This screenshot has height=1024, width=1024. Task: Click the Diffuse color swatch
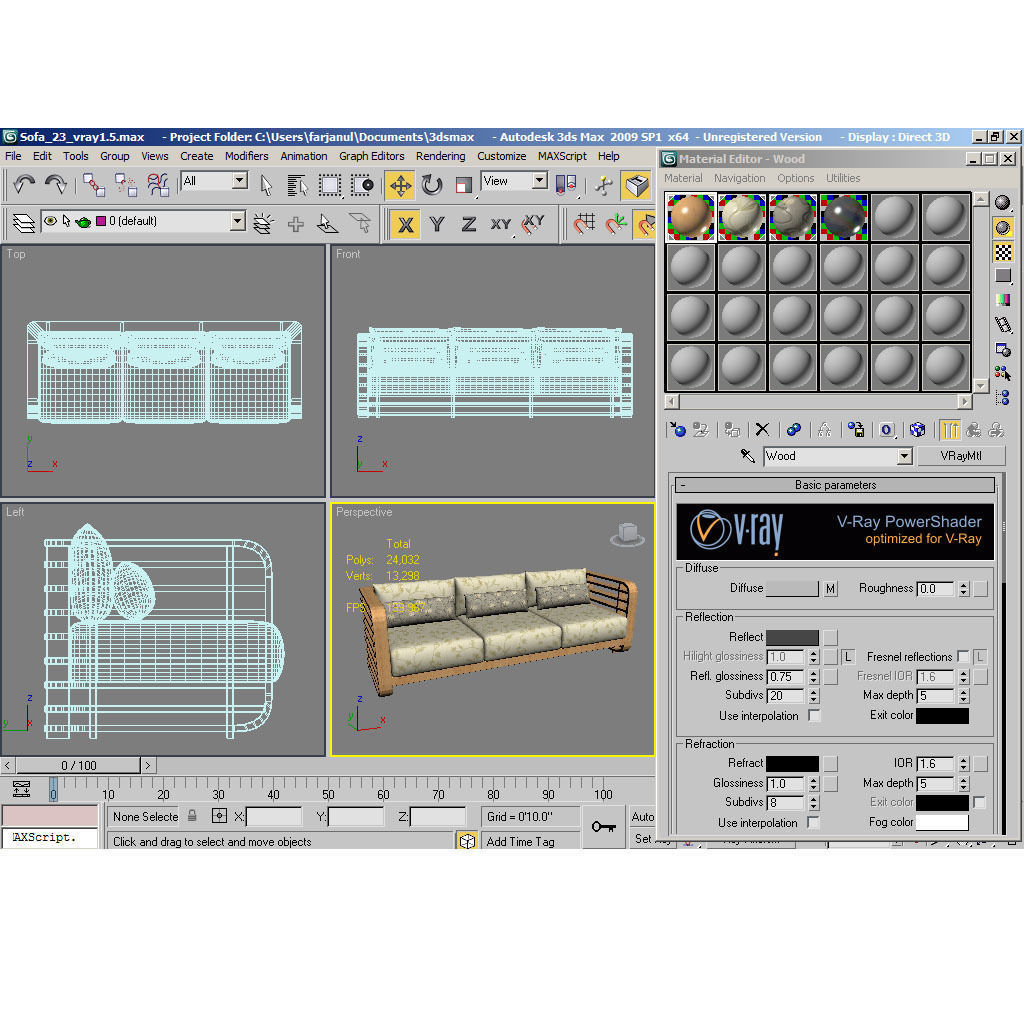pyautogui.click(x=792, y=588)
